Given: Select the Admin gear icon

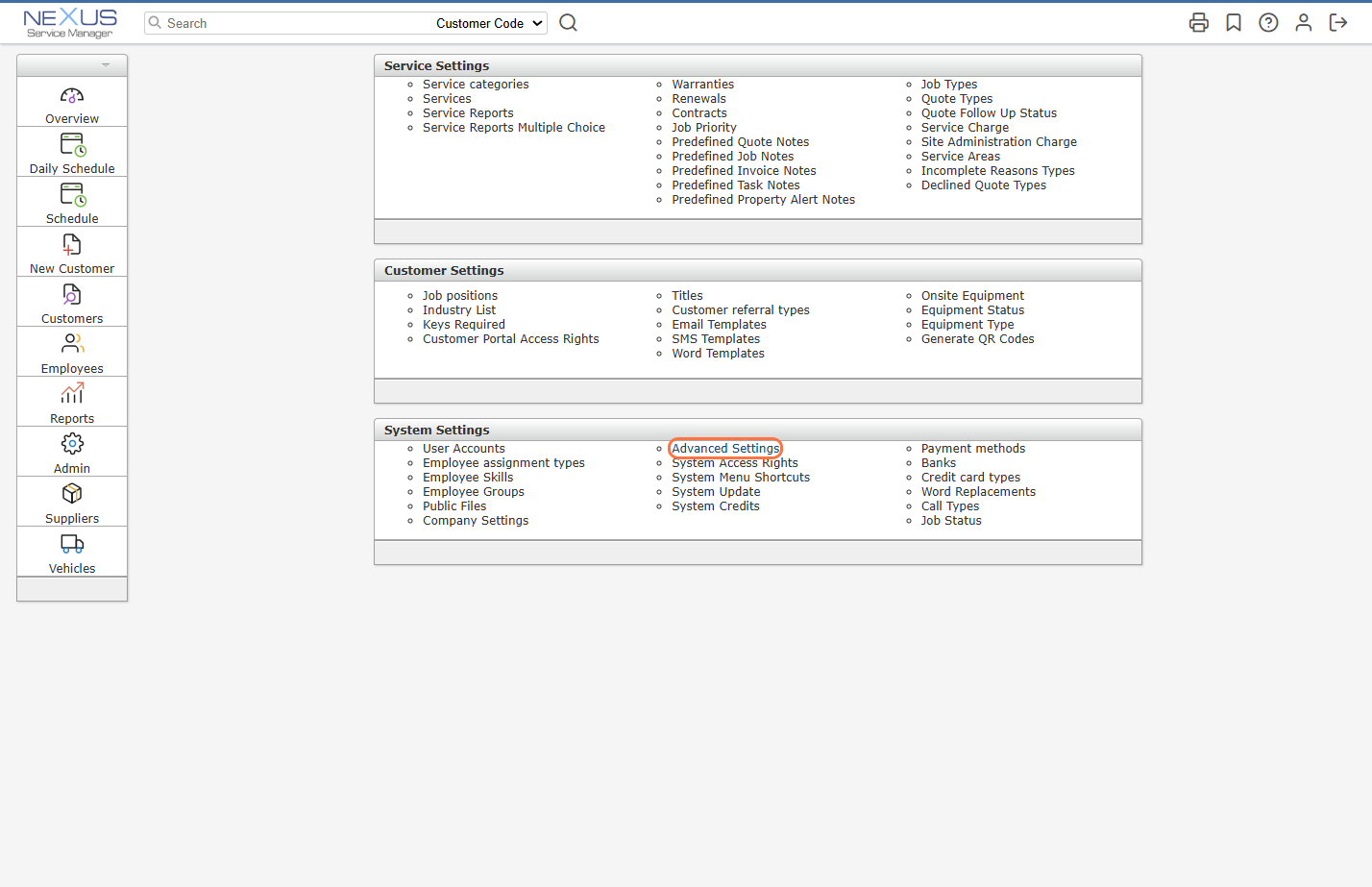Looking at the screenshot, I should pyautogui.click(x=72, y=443).
